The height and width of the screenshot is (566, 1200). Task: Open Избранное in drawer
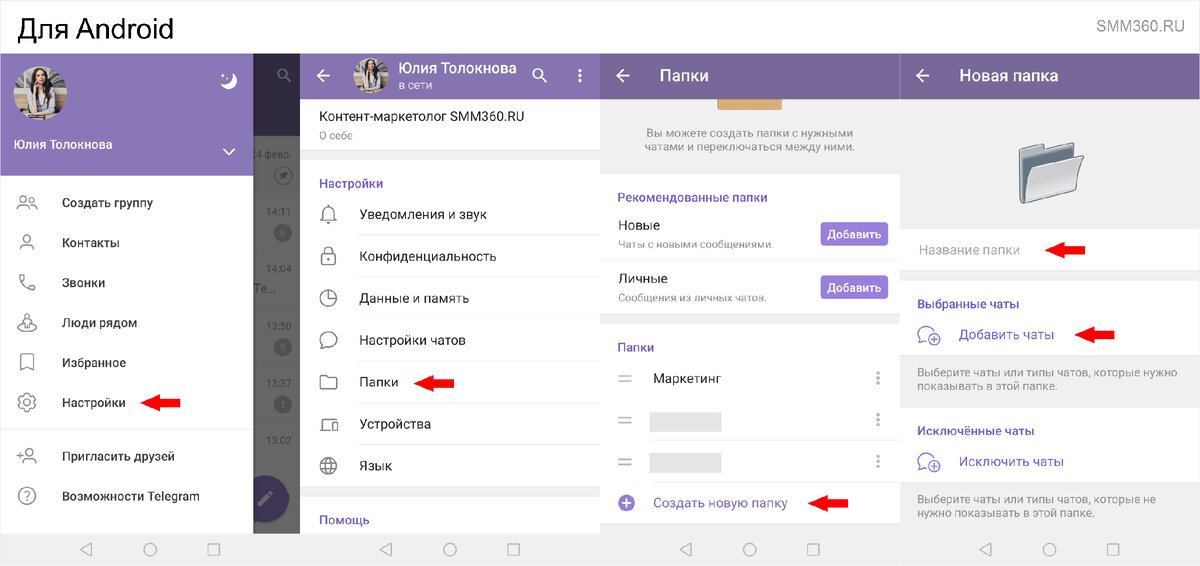pos(127,362)
